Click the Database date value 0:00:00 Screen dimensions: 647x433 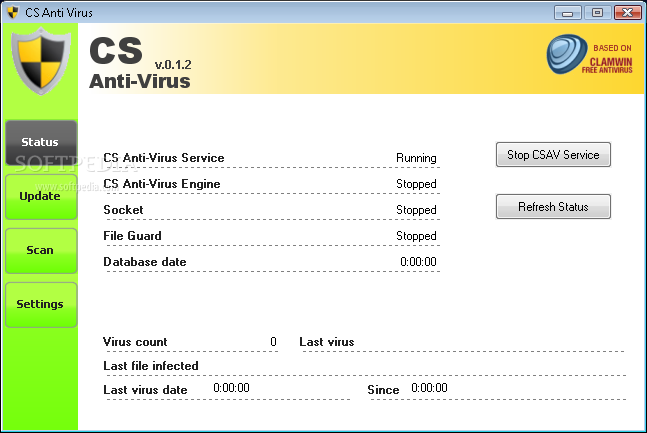click(418, 262)
